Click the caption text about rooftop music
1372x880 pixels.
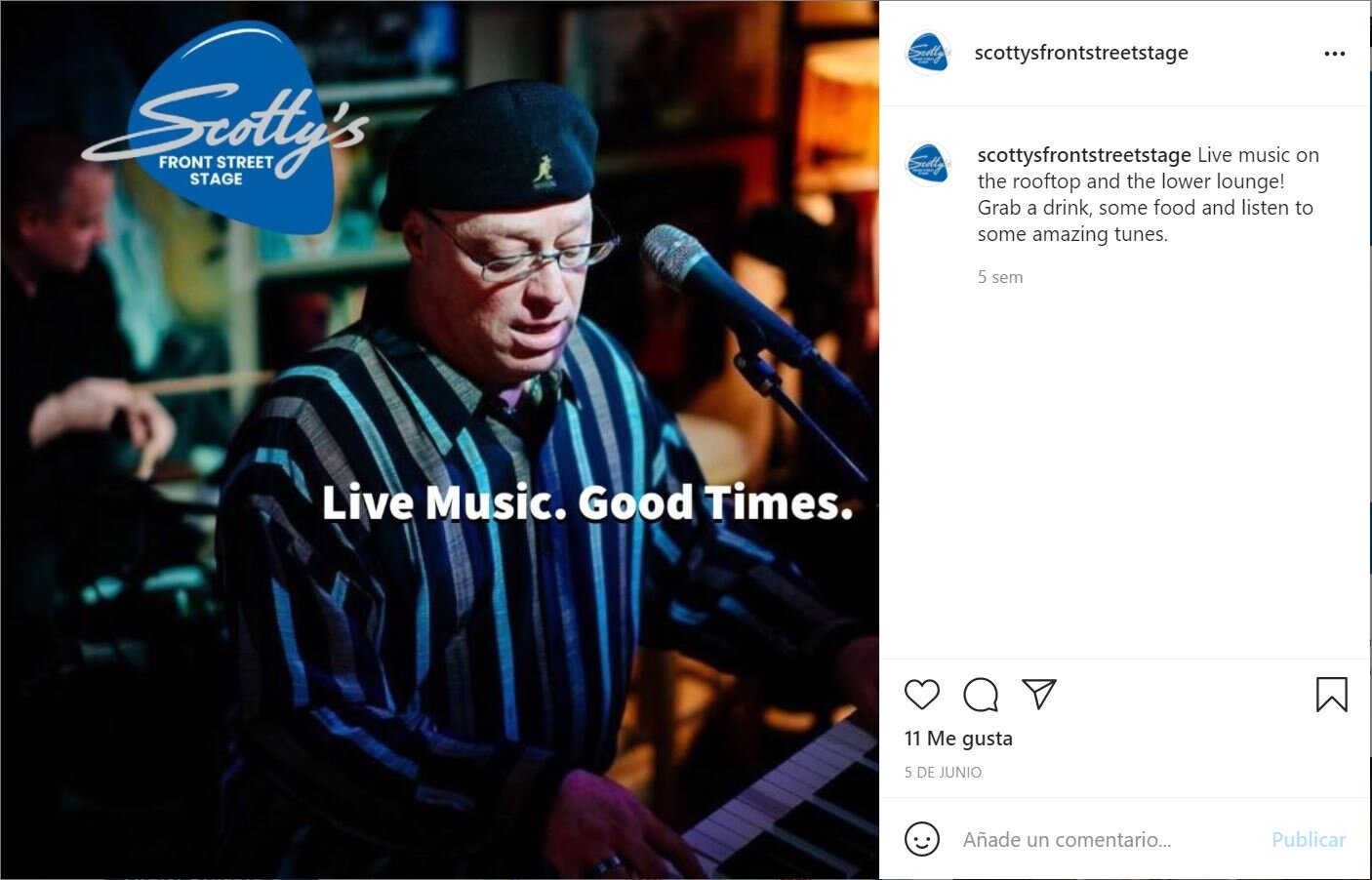point(1148,194)
